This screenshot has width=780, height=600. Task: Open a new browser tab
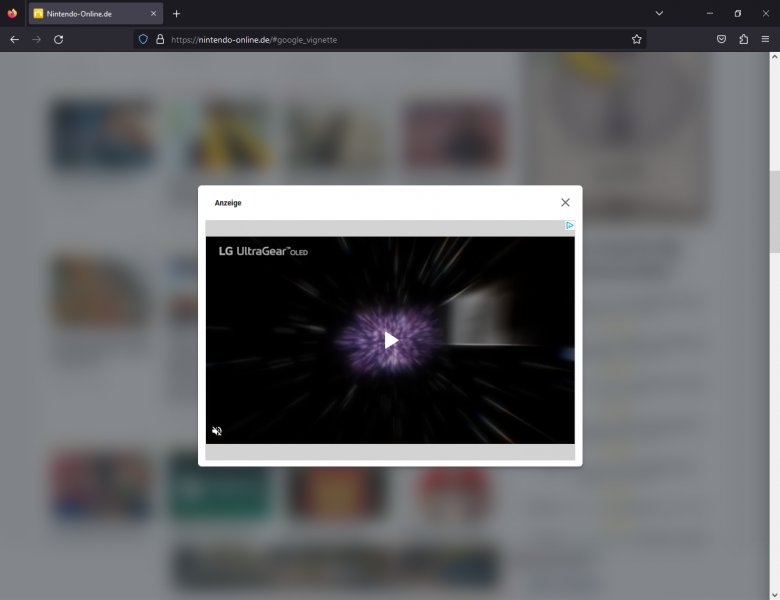[176, 14]
